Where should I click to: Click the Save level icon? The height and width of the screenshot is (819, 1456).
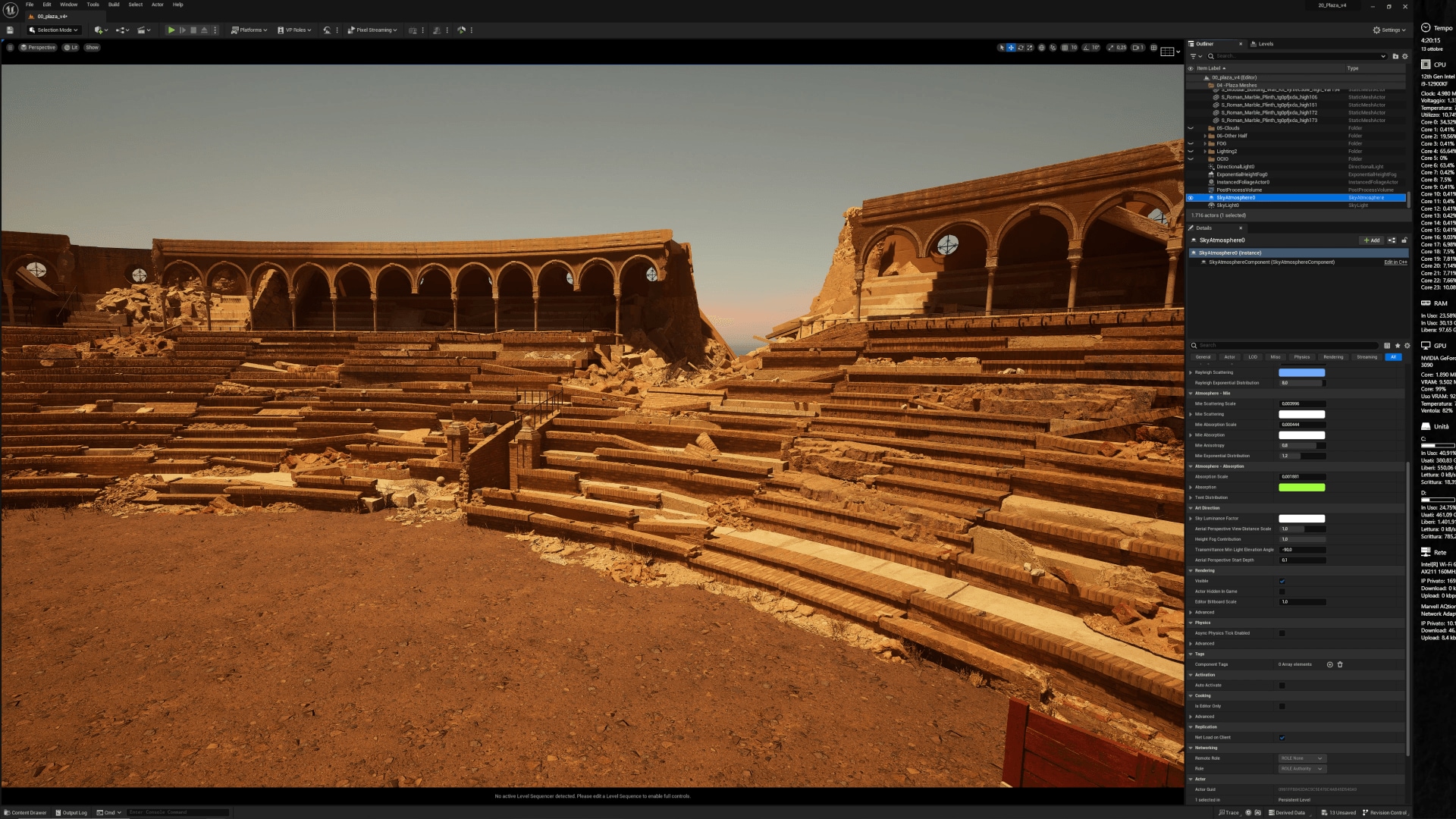(x=10, y=30)
